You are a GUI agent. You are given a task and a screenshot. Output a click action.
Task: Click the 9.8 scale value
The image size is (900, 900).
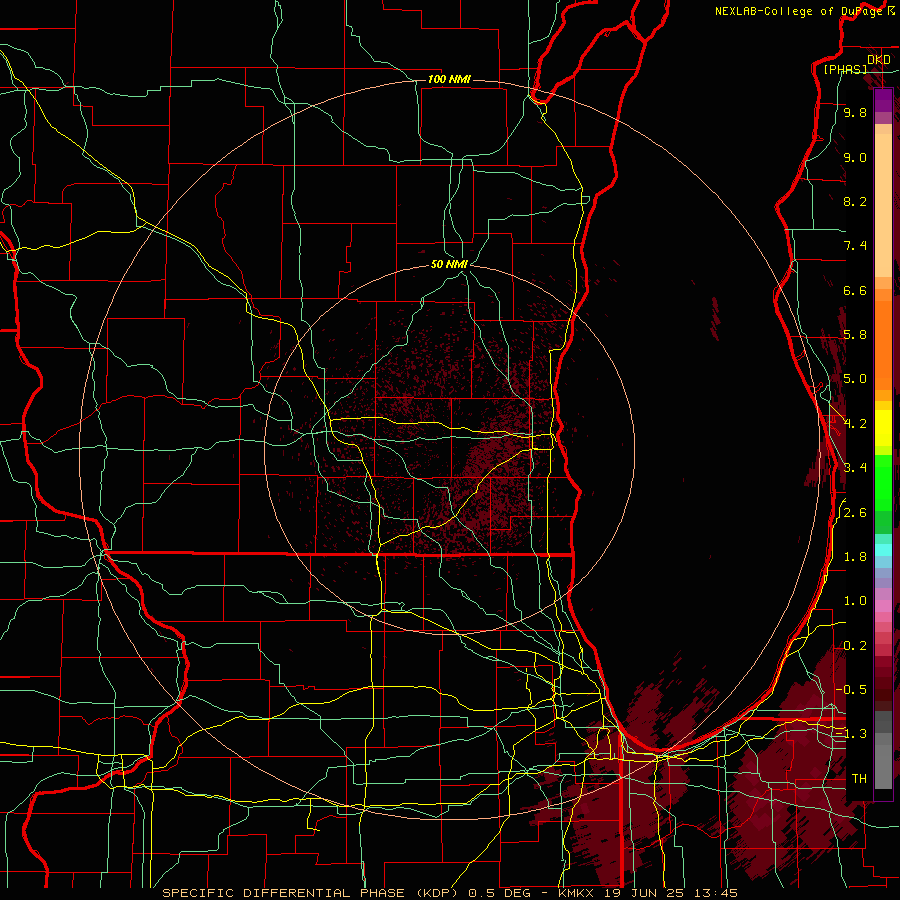(x=855, y=113)
